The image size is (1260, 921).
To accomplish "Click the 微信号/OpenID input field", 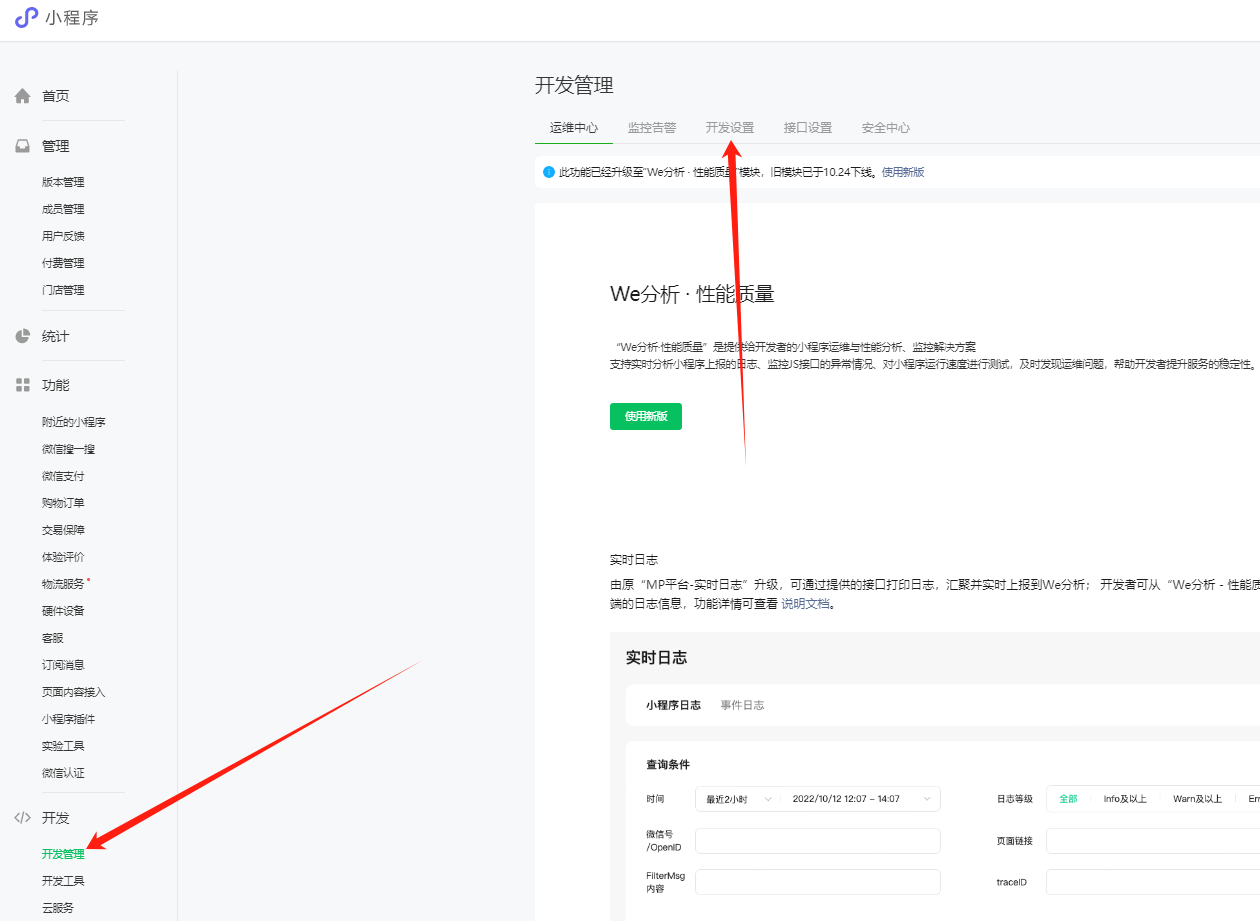I will coord(817,841).
